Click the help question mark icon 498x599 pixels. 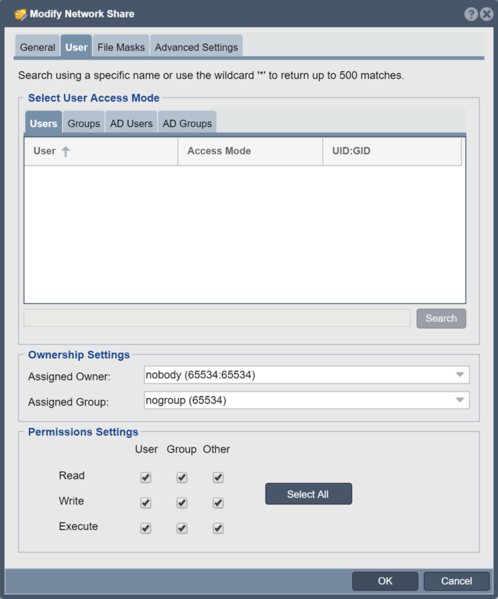pos(471,14)
